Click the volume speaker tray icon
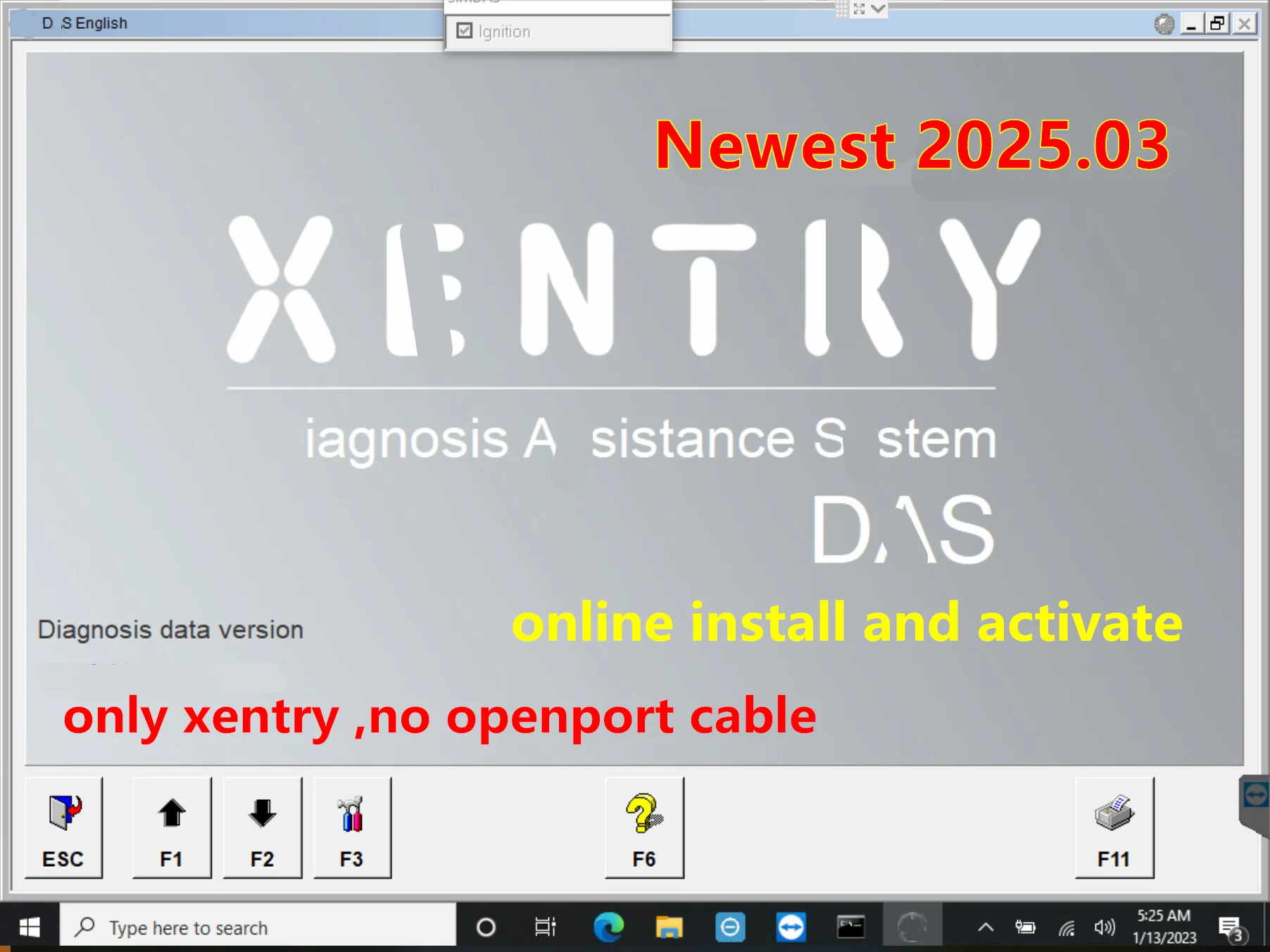The width and height of the screenshot is (1270, 952). [1105, 927]
